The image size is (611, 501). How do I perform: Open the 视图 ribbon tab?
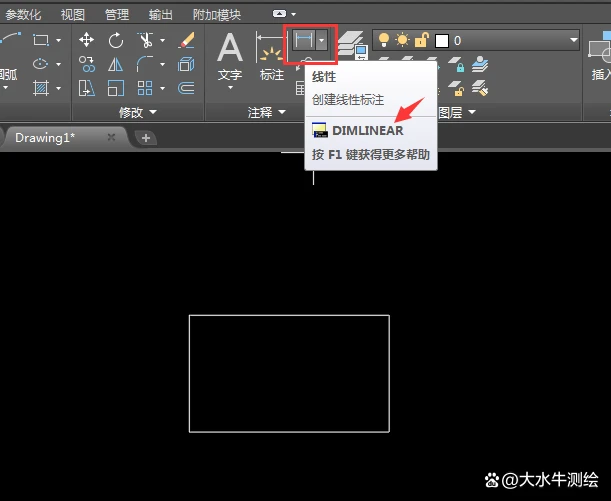point(73,15)
